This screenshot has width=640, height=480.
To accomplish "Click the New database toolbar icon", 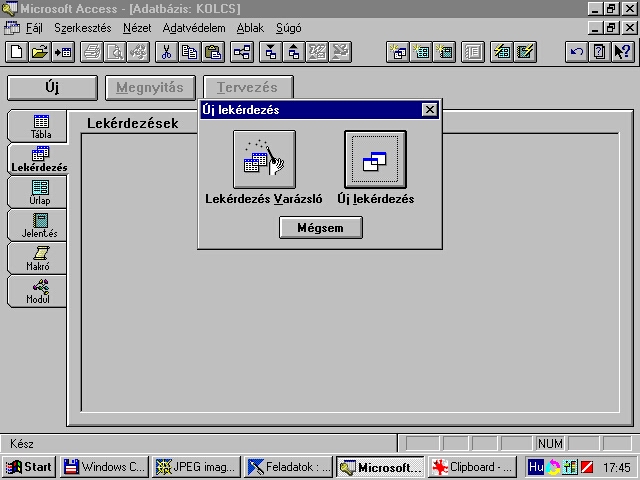I will 16,52.
